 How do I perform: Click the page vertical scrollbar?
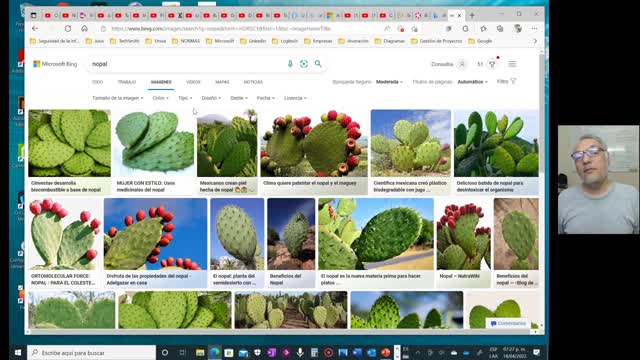[542, 188]
